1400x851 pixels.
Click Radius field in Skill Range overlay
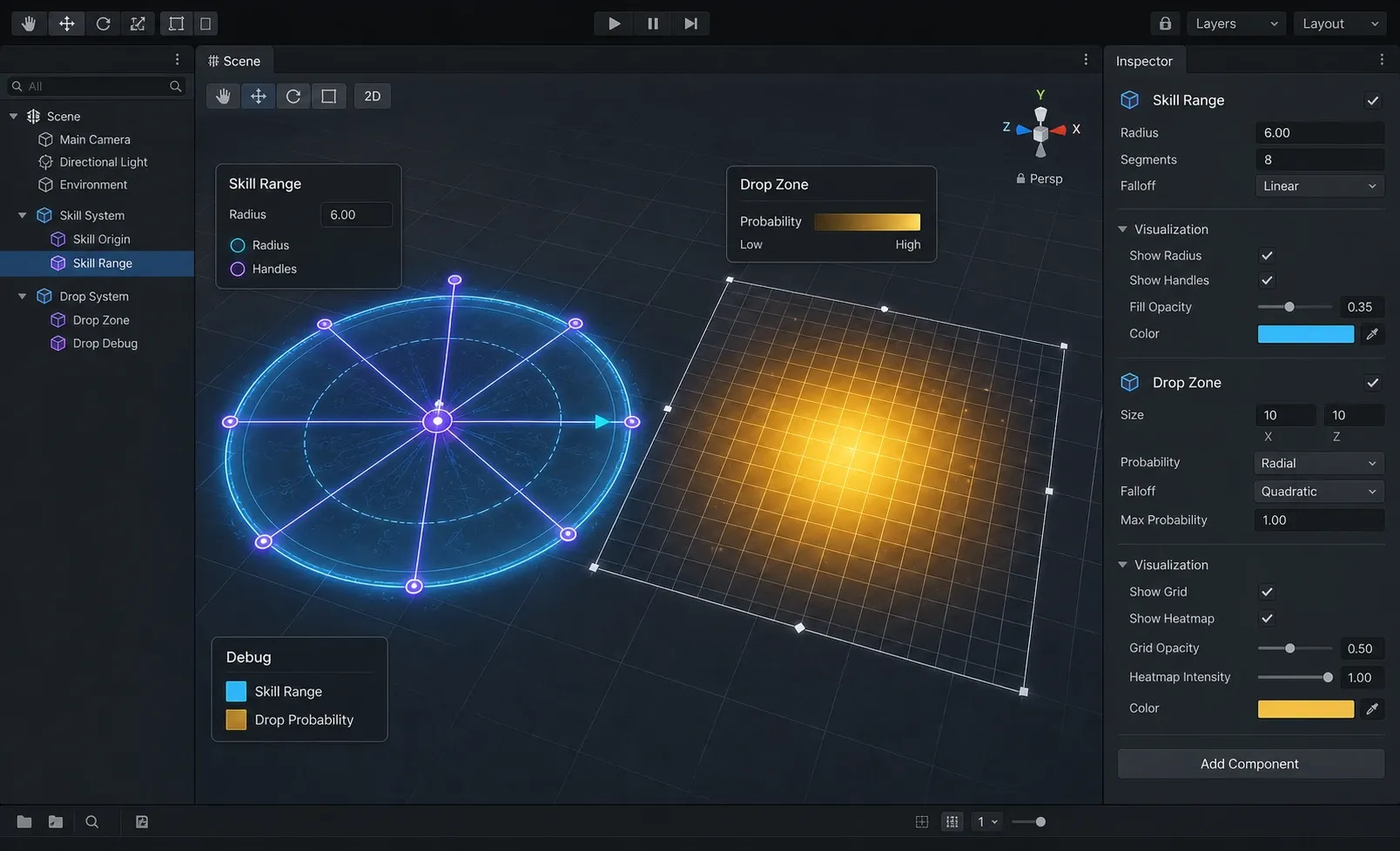pos(356,215)
